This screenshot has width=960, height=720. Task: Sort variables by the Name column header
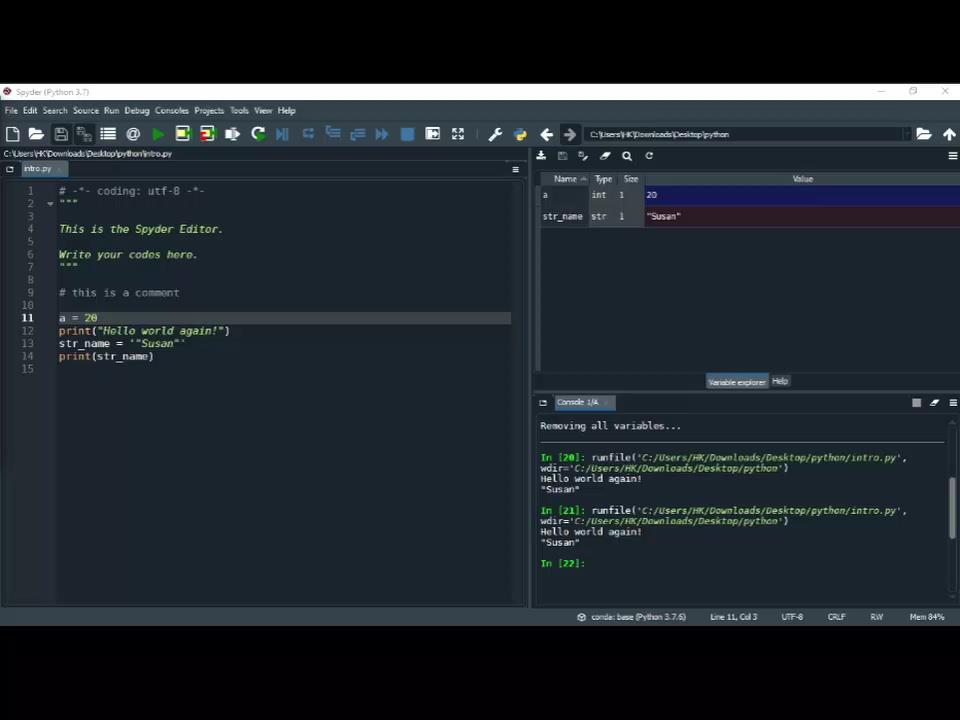pyautogui.click(x=566, y=179)
